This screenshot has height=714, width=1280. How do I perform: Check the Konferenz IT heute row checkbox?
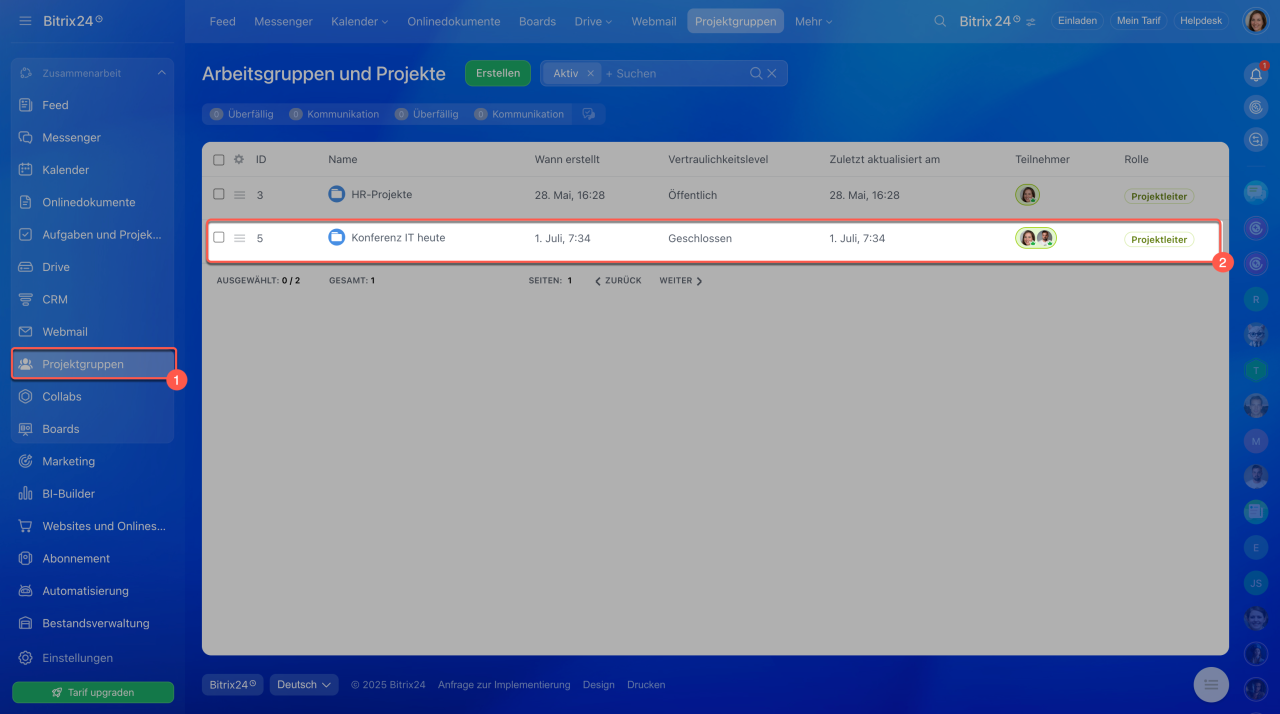219,237
